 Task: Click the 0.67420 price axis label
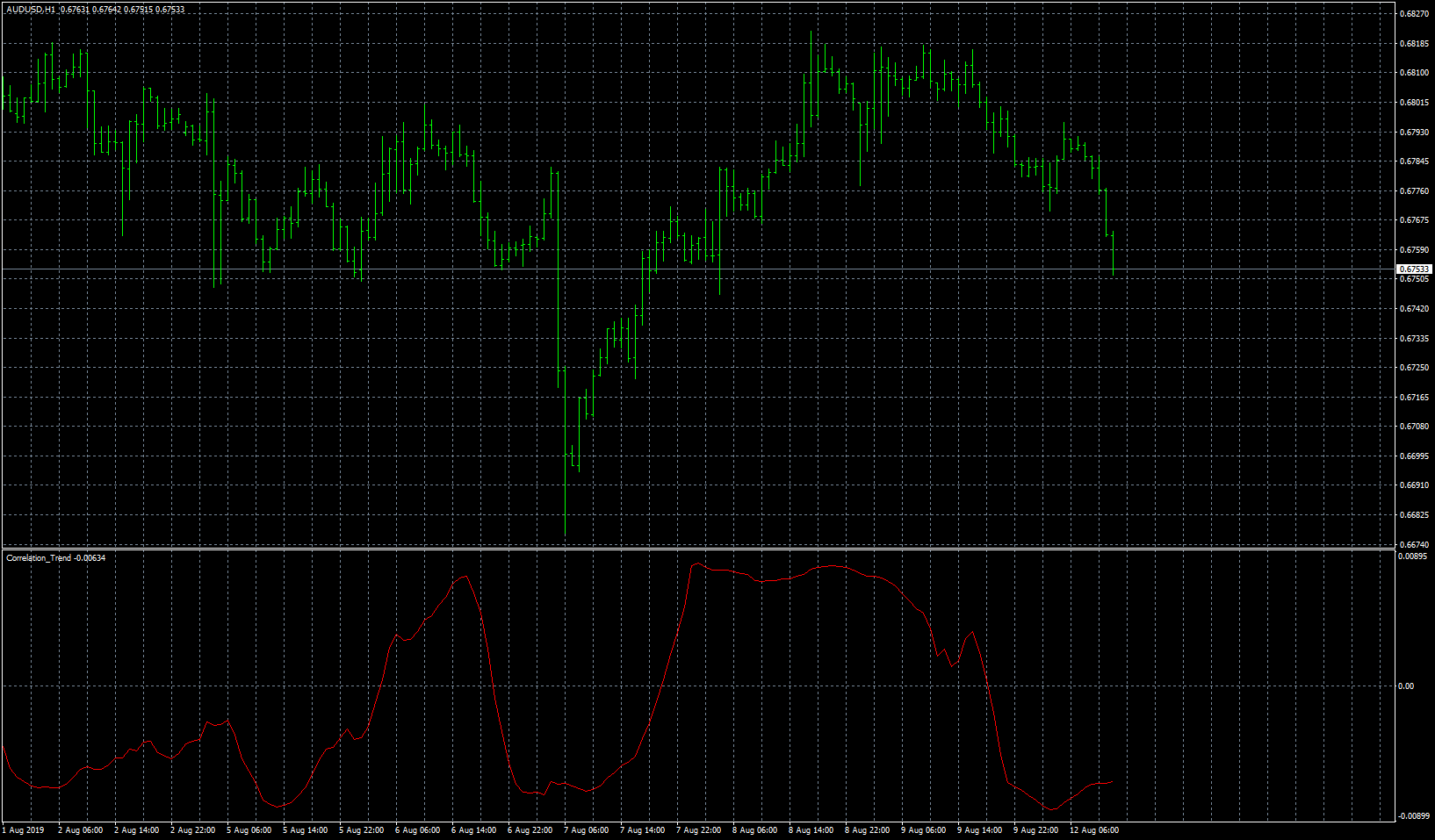click(x=1414, y=309)
